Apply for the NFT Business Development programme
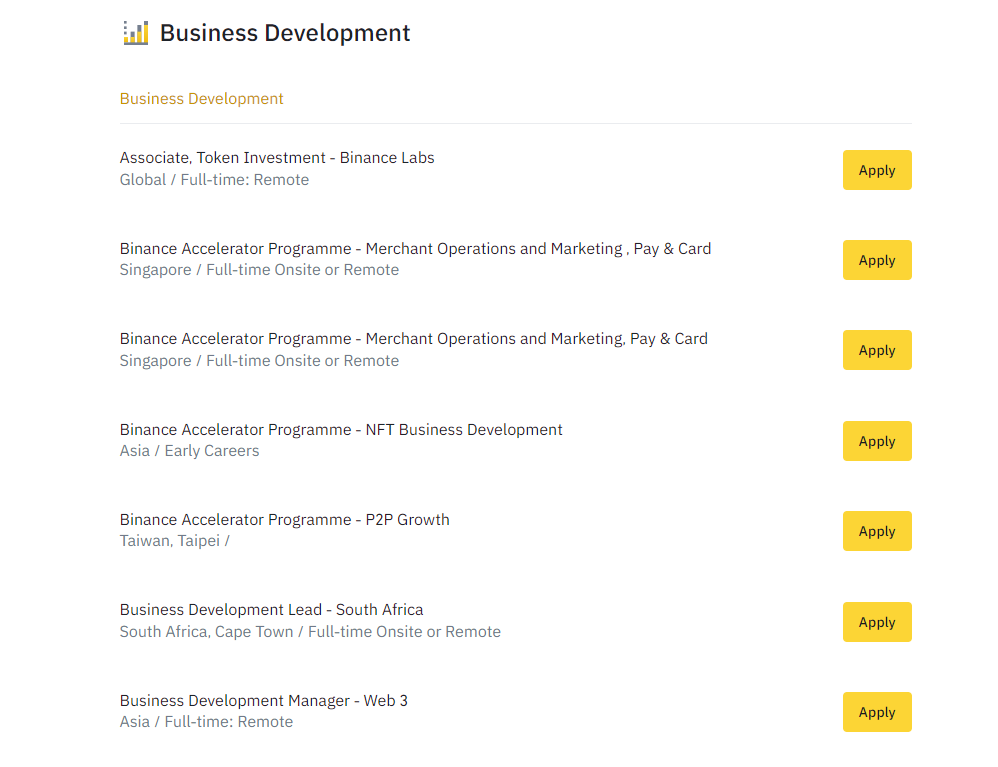998x767 pixels. point(876,441)
